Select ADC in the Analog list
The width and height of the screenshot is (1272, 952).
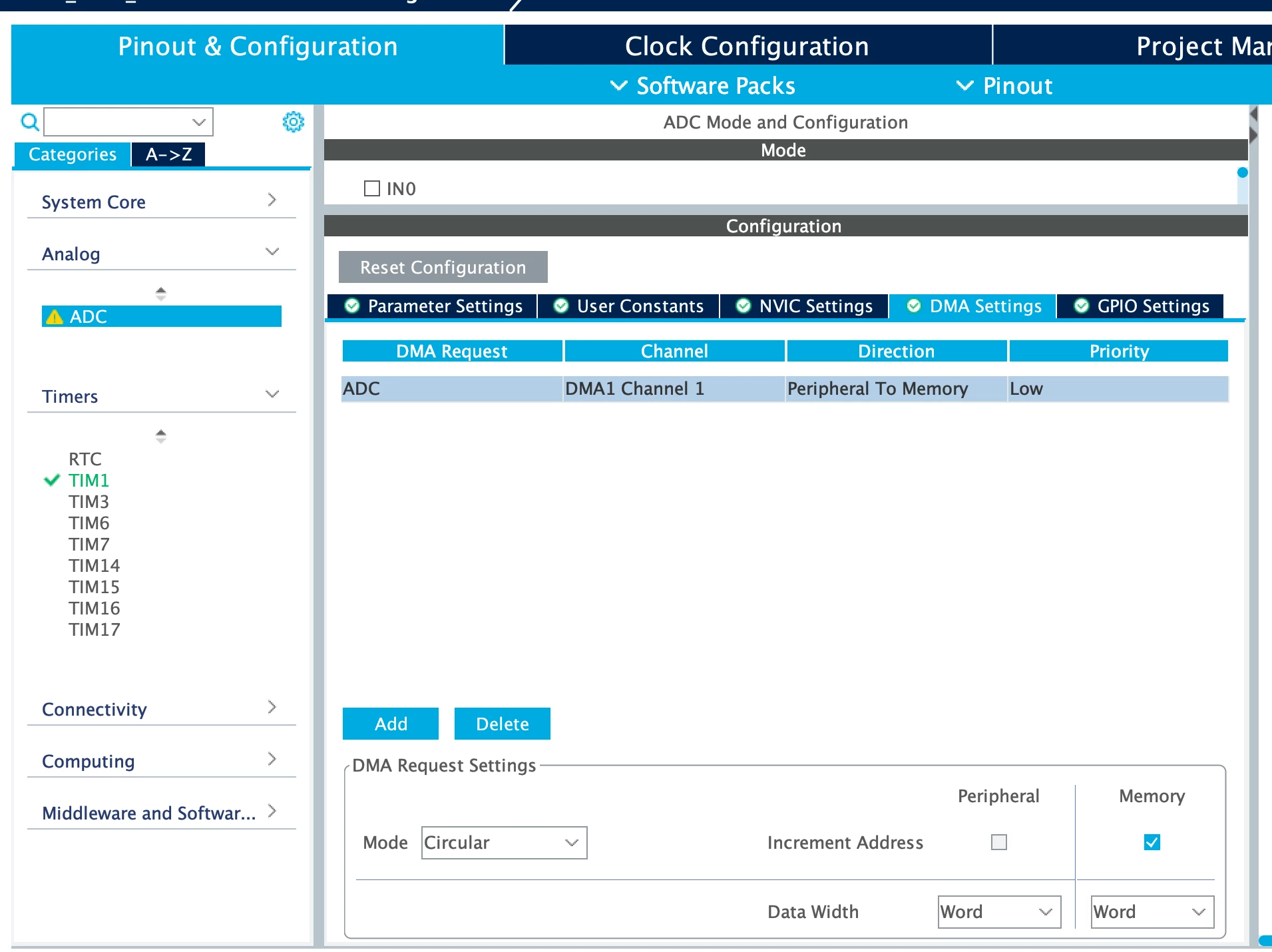[x=162, y=316]
